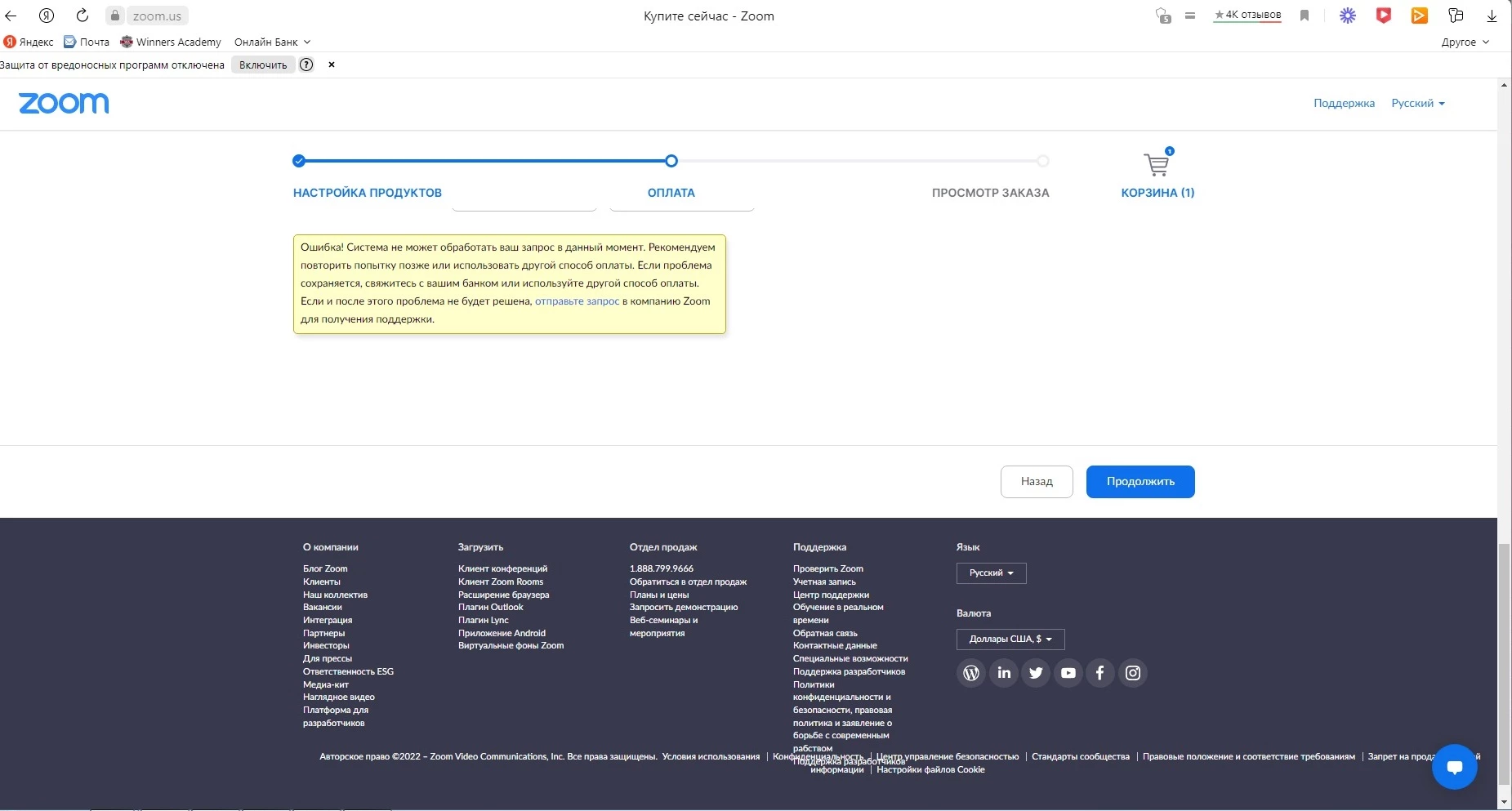The width and height of the screenshot is (1512, 811).
Task: Open Yandex home button in toolbar
Action: pos(47,16)
